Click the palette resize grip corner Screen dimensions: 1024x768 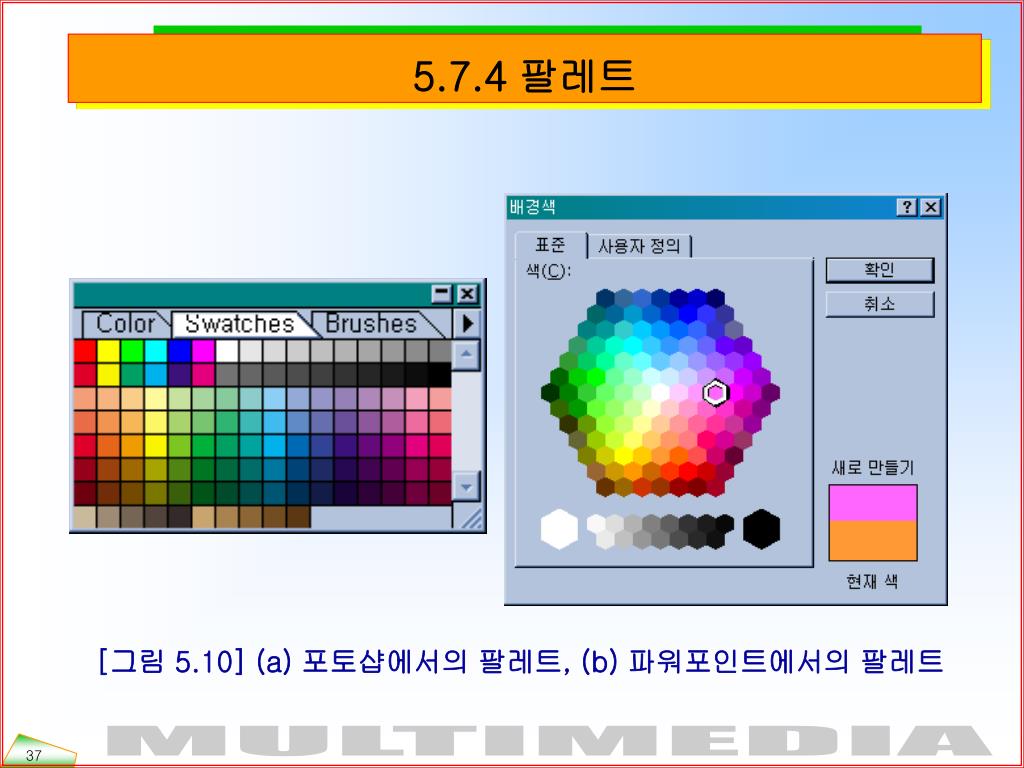[x=470, y=517]
